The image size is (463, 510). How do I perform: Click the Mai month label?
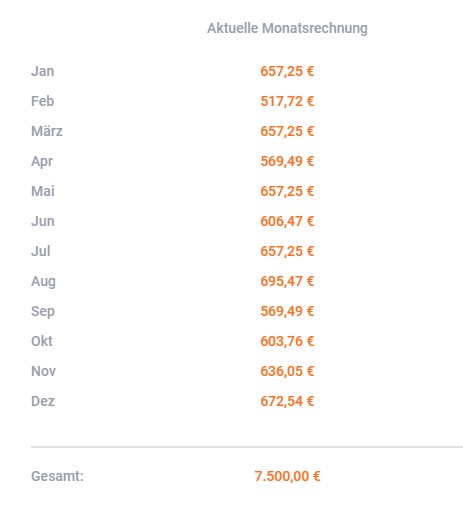[43, 191]
